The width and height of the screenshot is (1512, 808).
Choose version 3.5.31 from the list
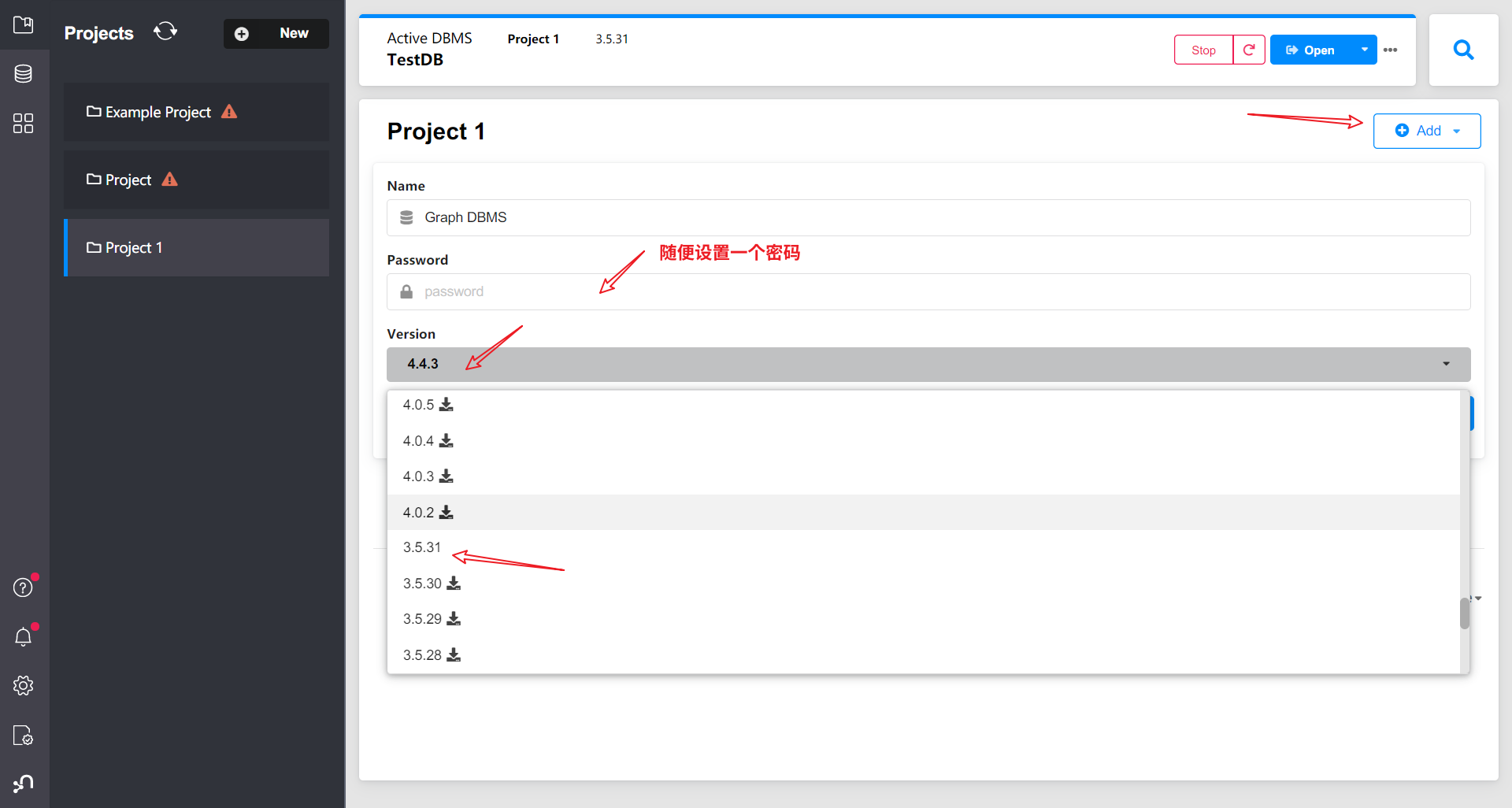923,547
